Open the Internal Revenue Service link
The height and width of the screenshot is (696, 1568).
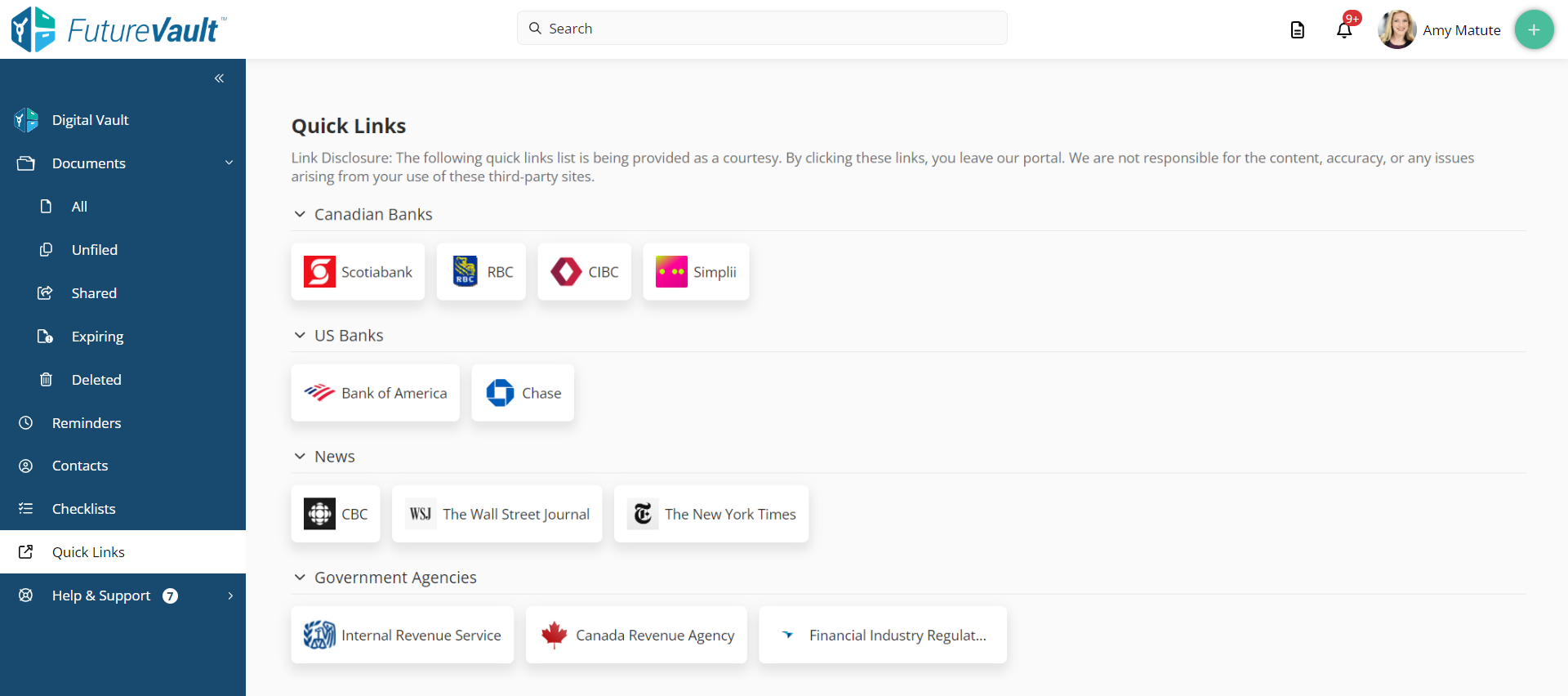(403, 635)
